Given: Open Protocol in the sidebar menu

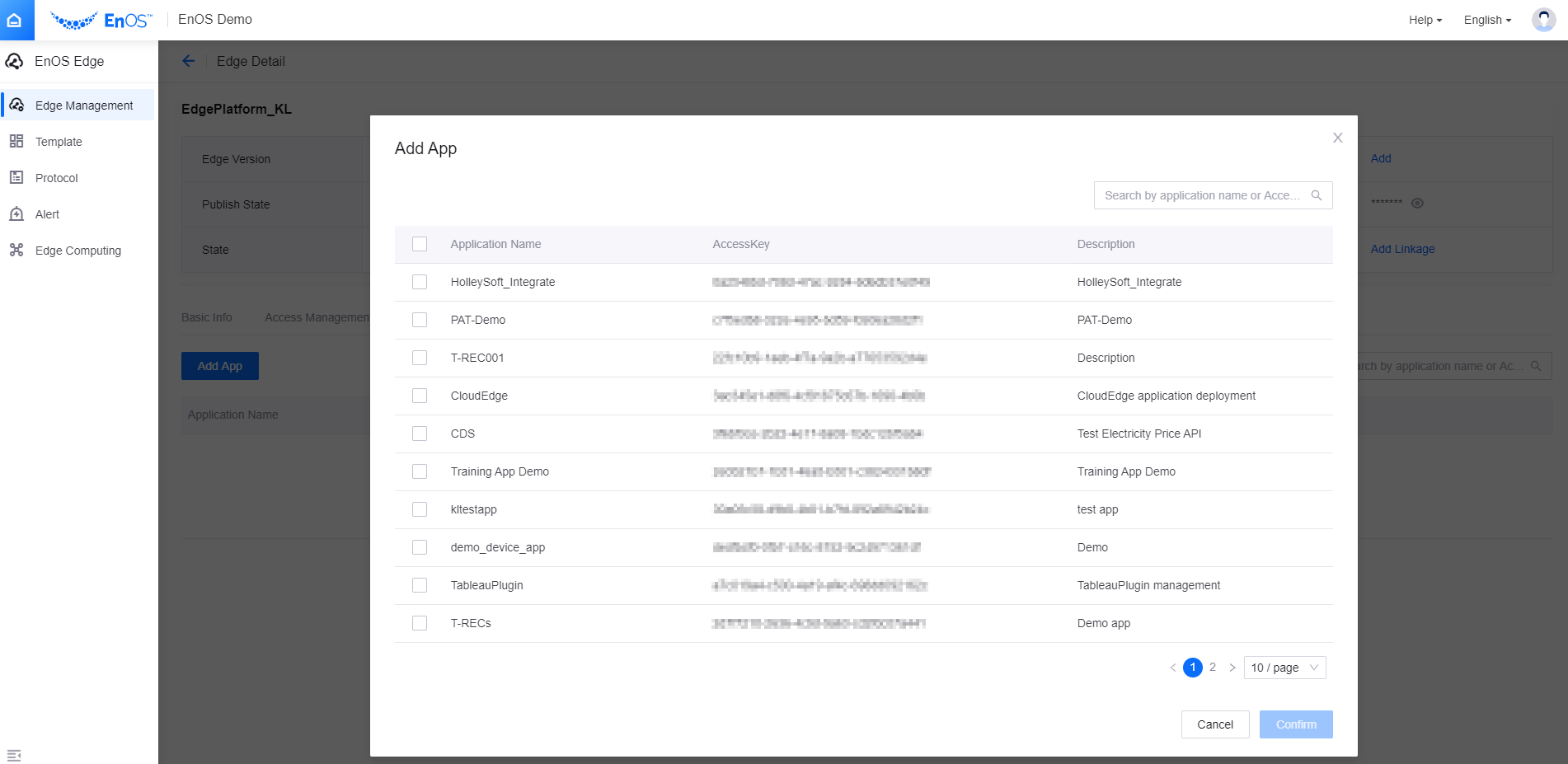Looking at the screenshot, I should click(x=56, y=178).
